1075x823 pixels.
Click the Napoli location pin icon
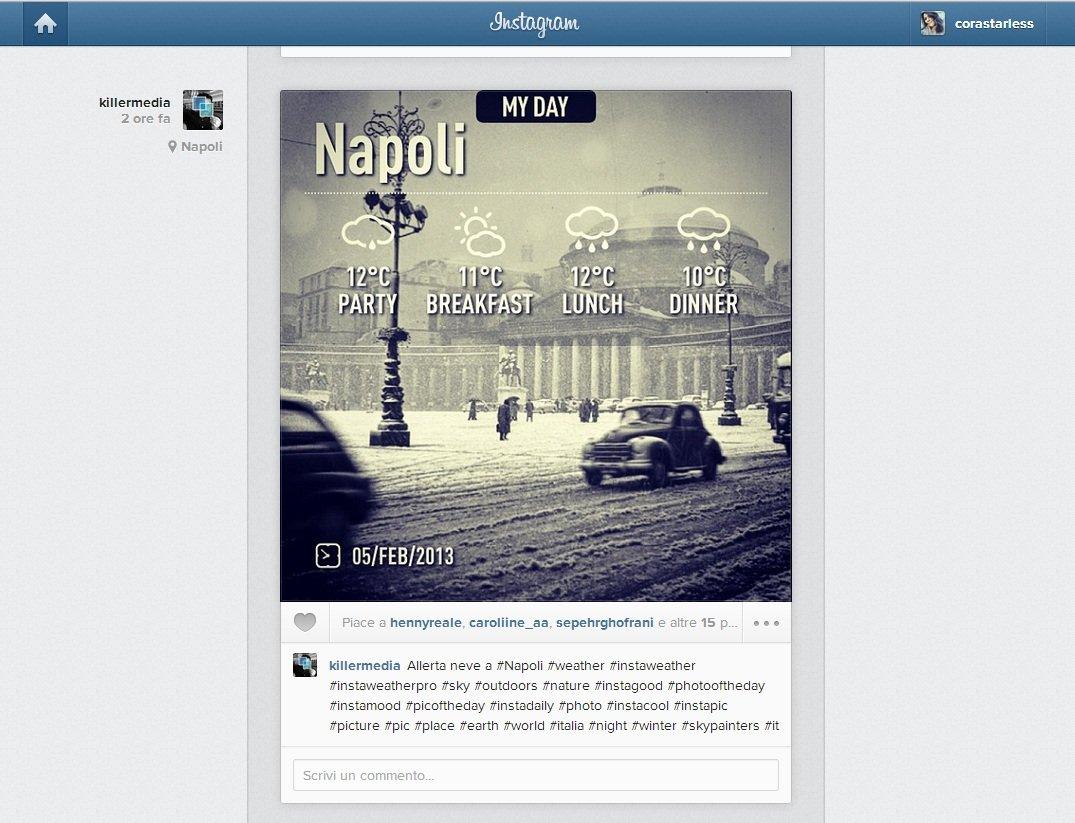tap(172, 147)
